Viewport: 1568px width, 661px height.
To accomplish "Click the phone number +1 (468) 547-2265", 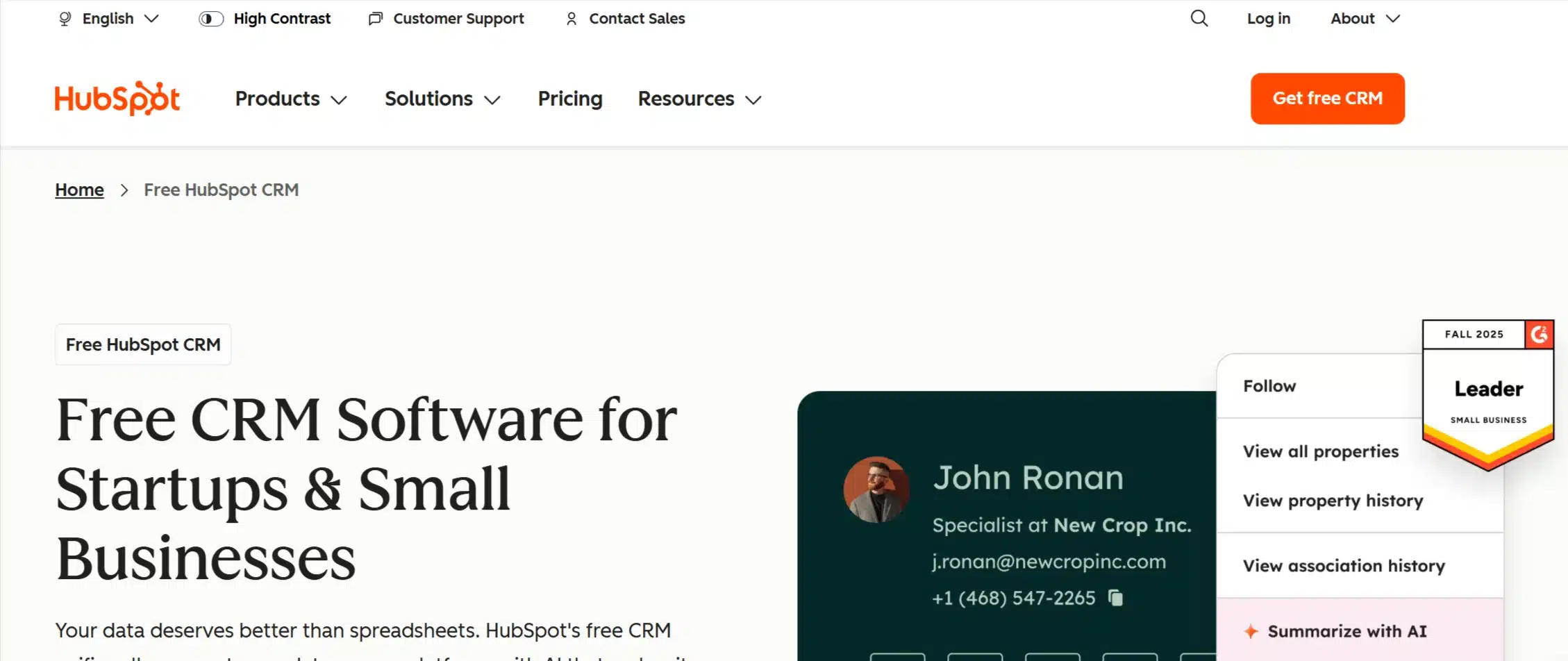I will (1013, 598).
